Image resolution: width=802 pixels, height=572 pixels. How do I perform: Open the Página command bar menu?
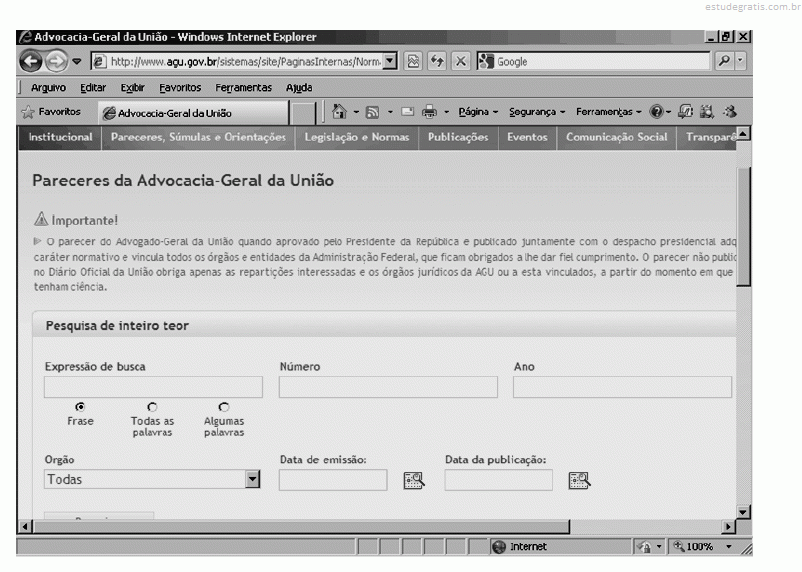click(478, 112)
